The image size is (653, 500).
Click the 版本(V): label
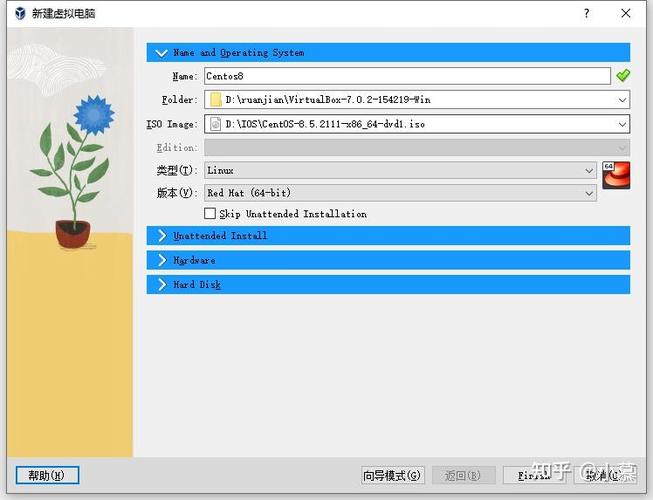tap(177, 193)
